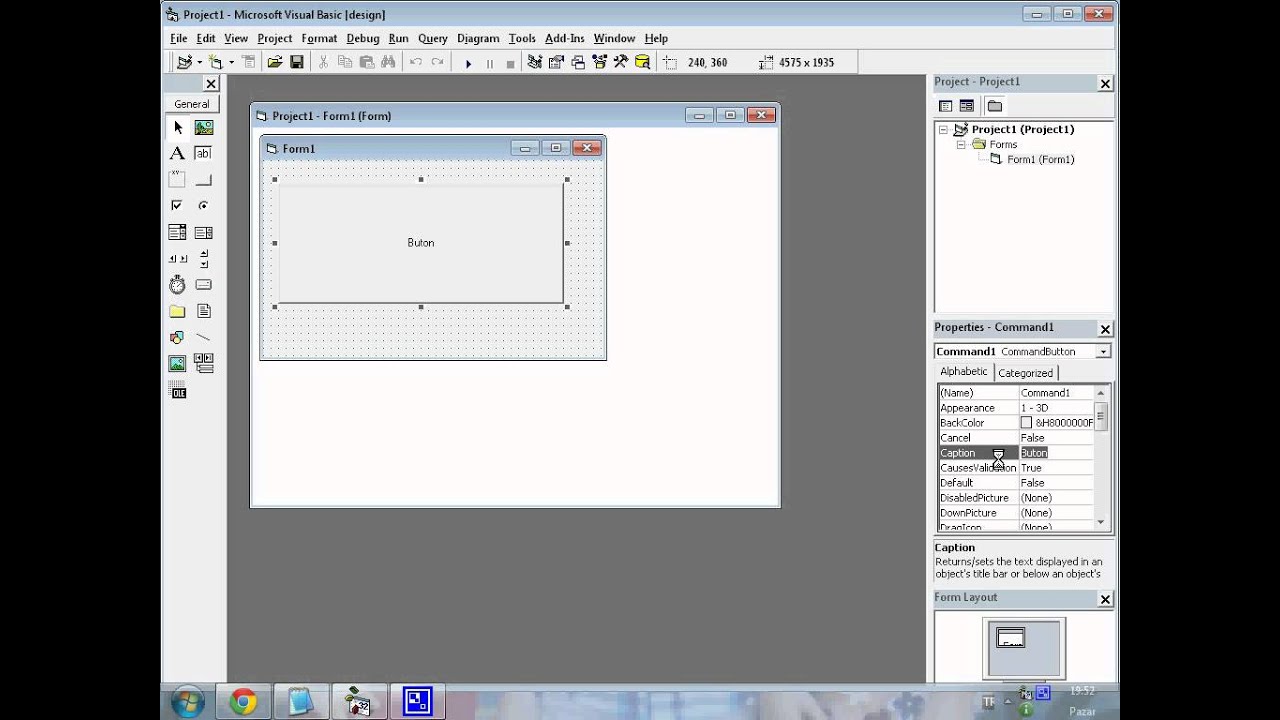Toggle Folders in Project panel
Viewport: 1280px width, 720px height.
(994, 106)
